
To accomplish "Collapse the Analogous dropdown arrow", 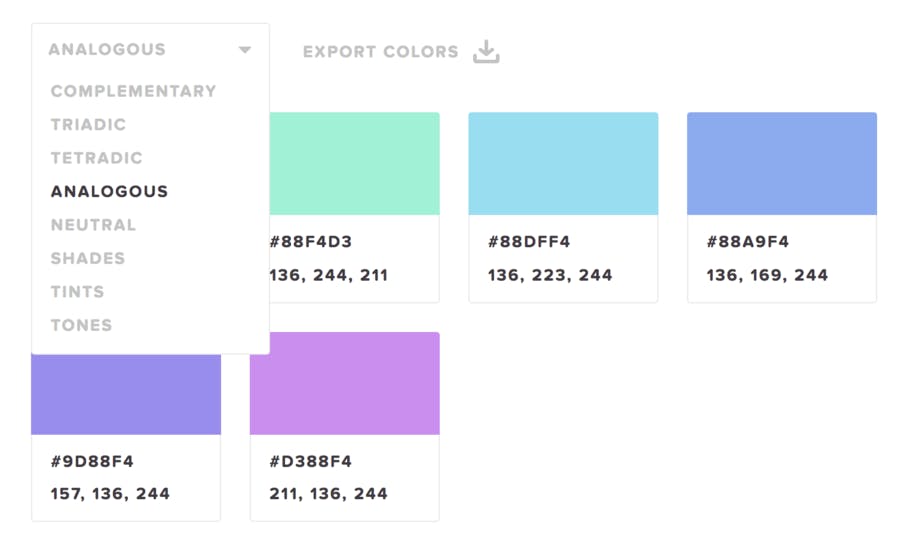I will 245,50.
